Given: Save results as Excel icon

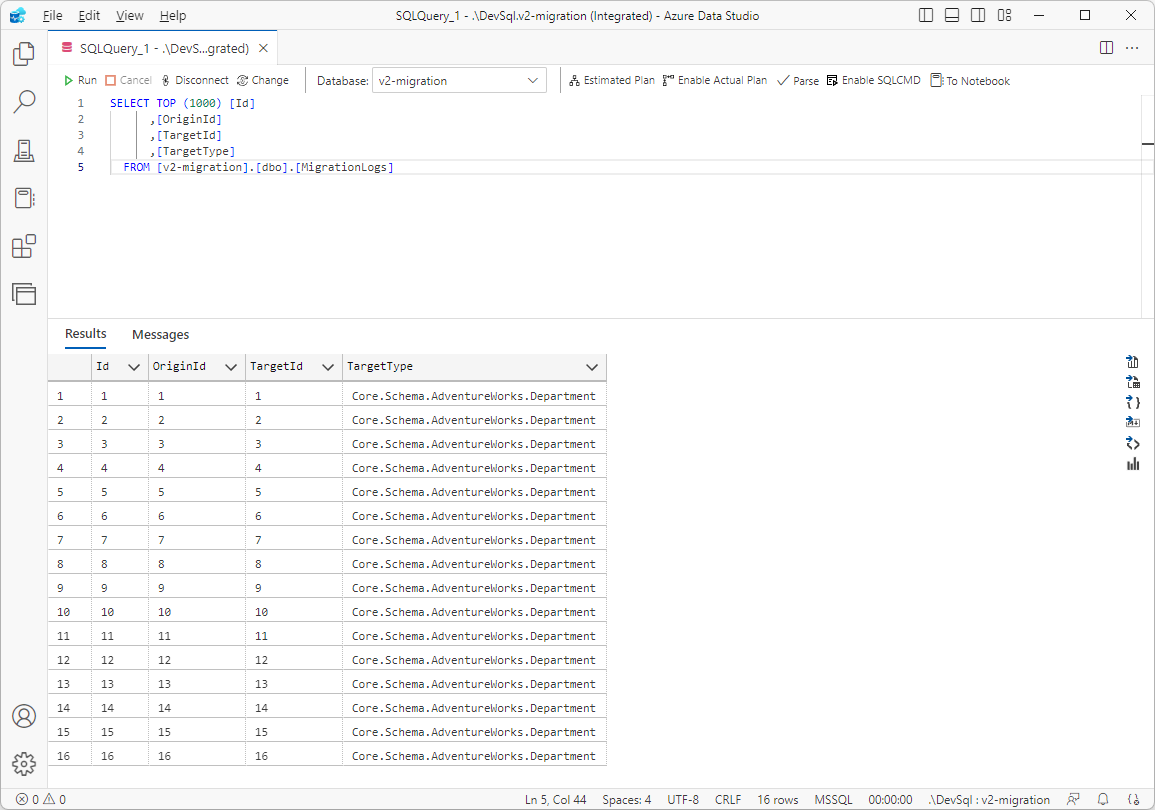Looking at the screenshot, I should (x=1132, y=381).
